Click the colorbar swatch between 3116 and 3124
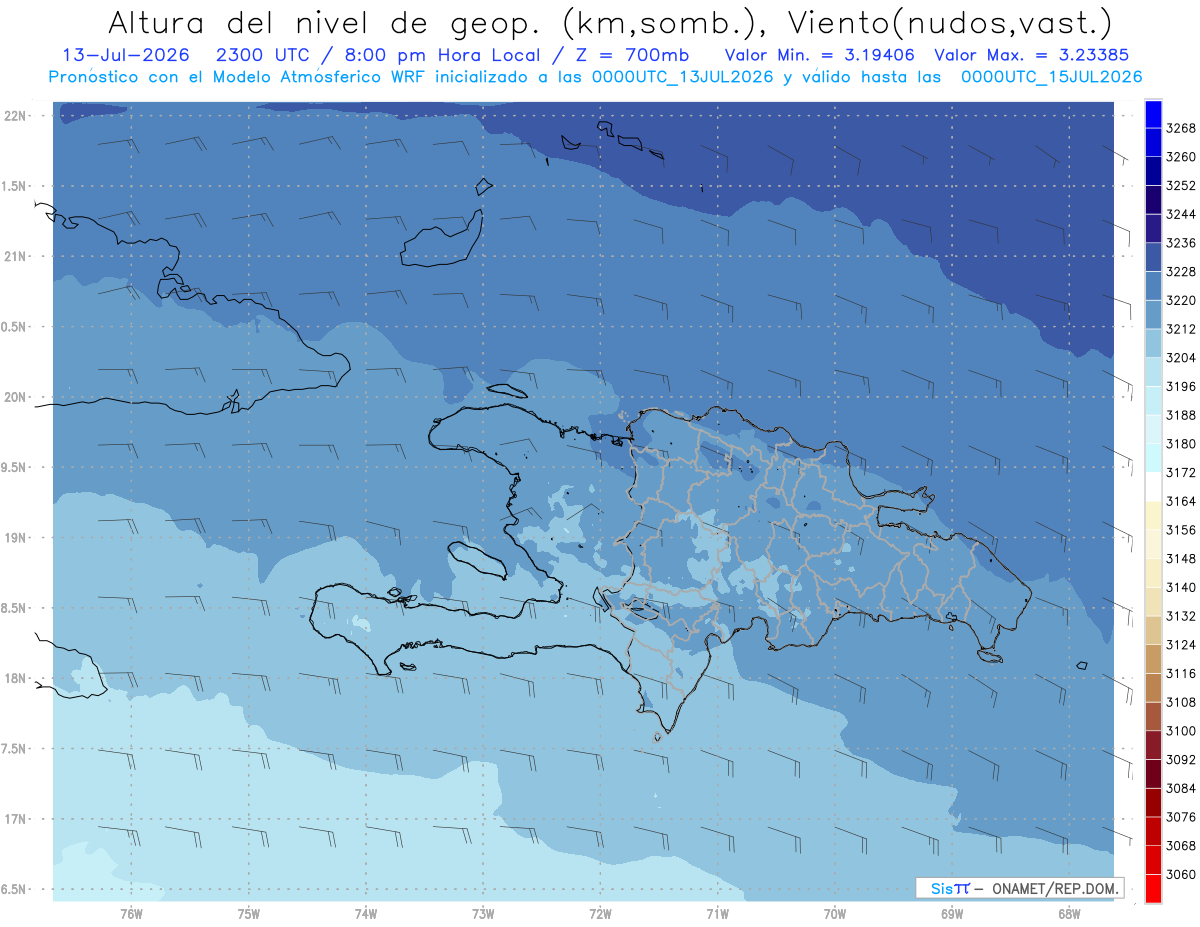Image resolution: width=1200 pixels, height=927 pixels. 1153,659
